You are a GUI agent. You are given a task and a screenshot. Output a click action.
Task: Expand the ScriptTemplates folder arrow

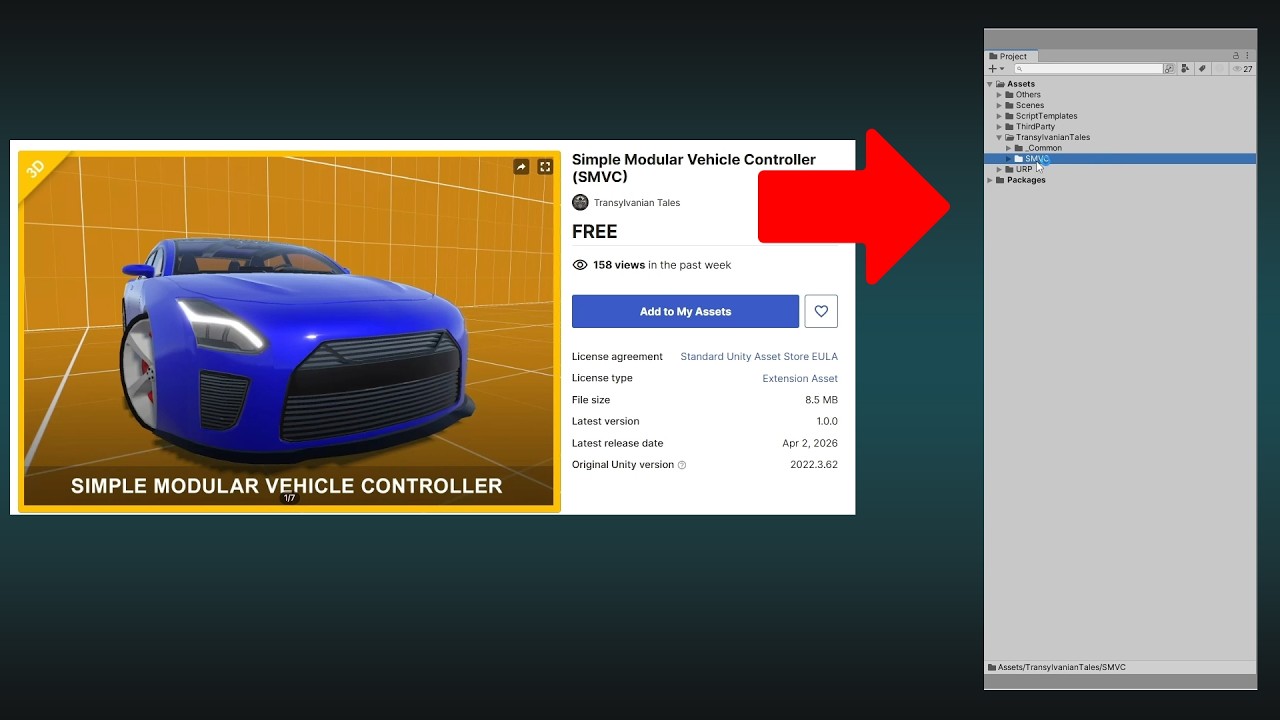(x=999, y=116)
